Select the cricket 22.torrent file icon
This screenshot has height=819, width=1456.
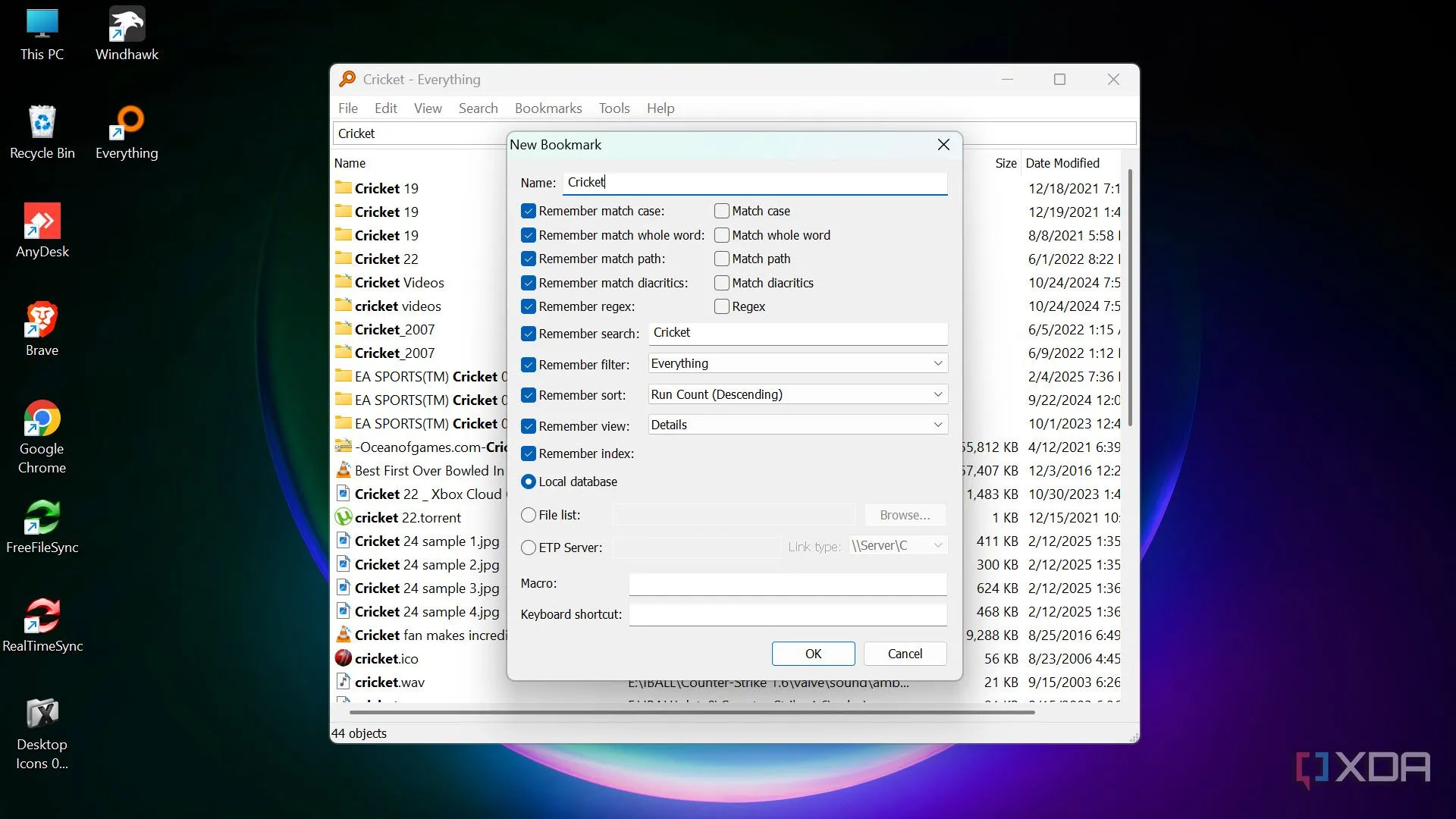pos(344,516)
